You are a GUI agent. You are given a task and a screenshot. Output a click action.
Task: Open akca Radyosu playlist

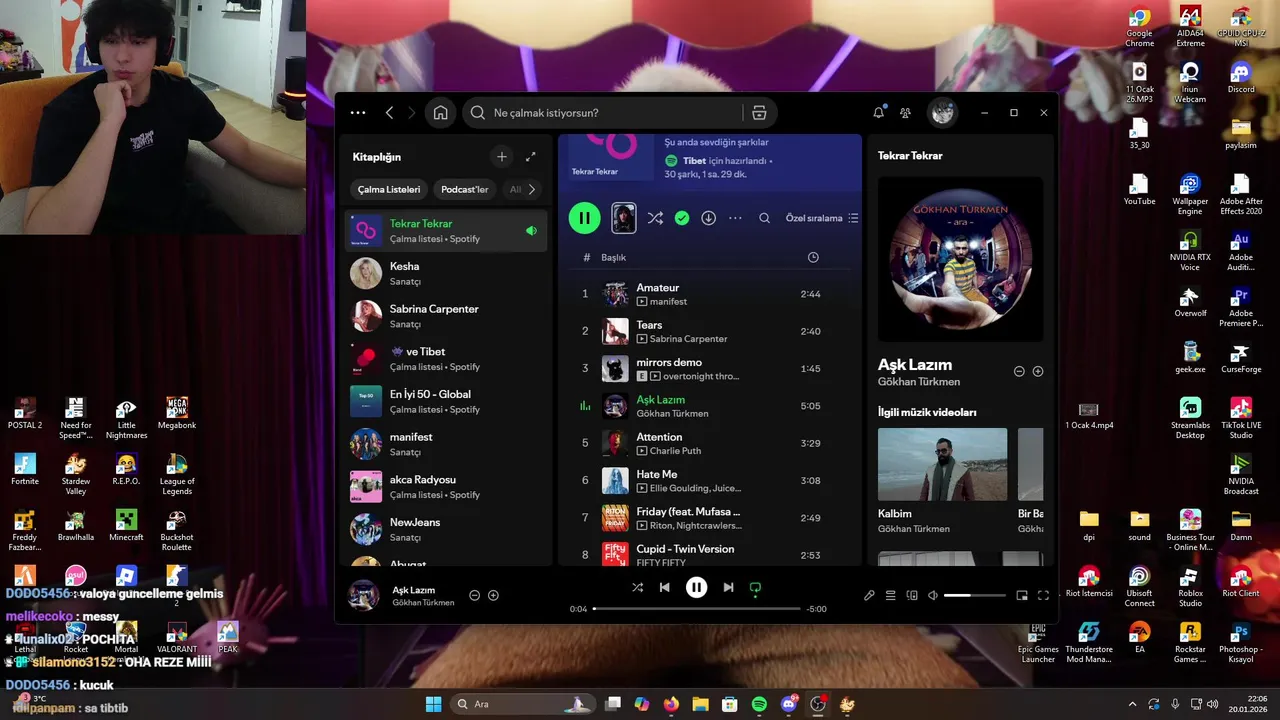click(x=446, y=487)
